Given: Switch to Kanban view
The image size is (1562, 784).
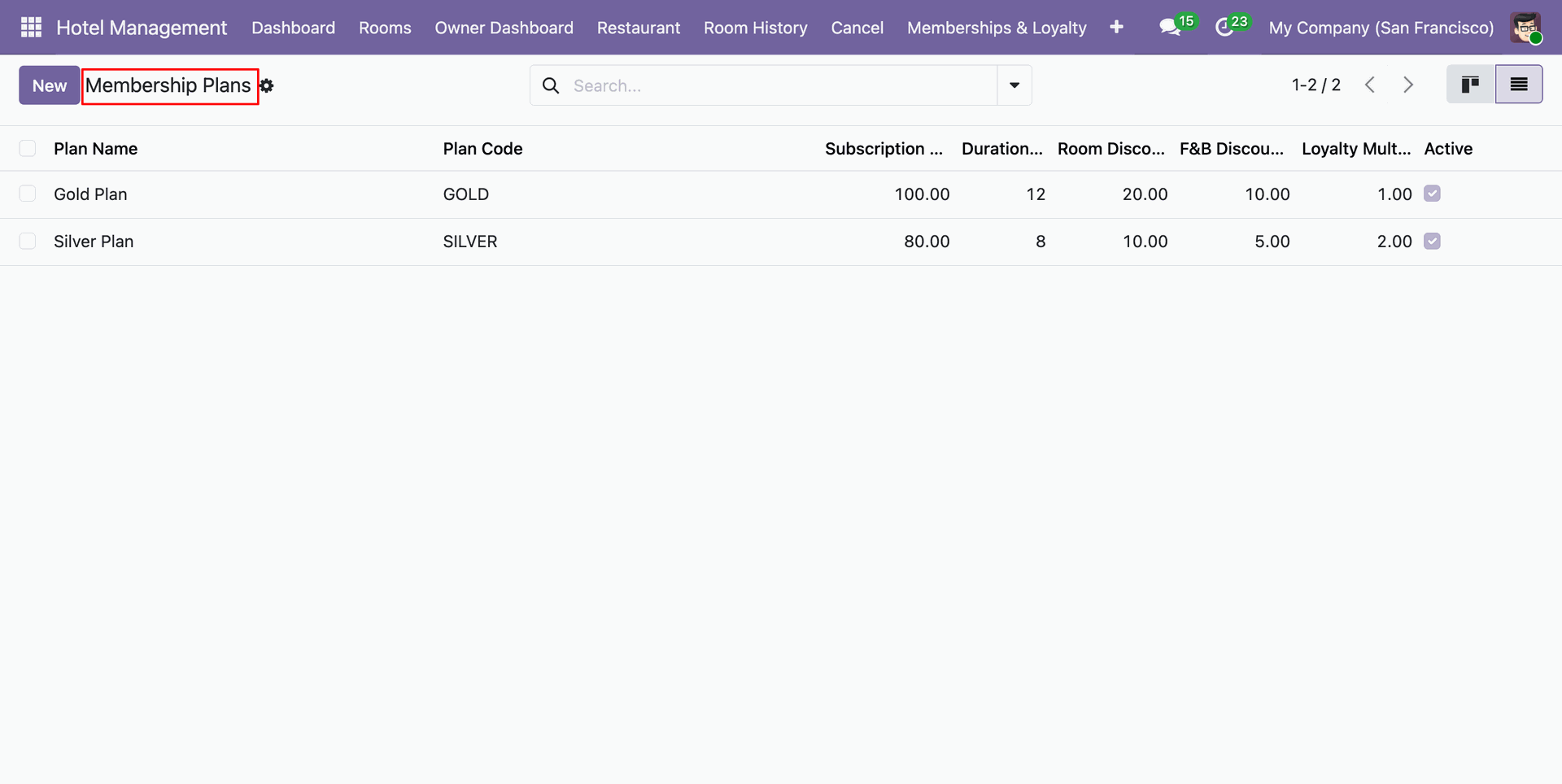Looking at the screenshot, I should 1470,85.
